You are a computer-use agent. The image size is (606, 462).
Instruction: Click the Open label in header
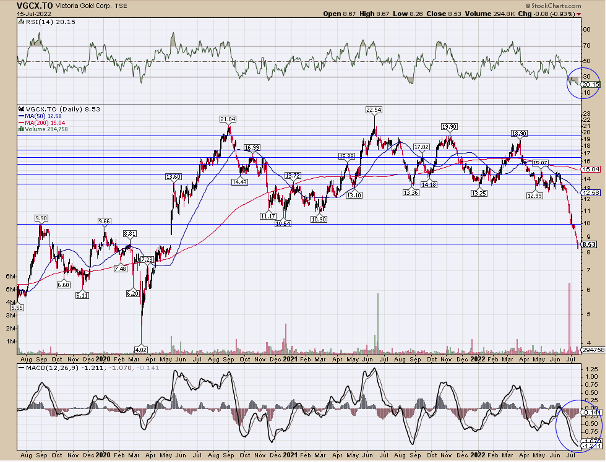pyautogui.click(x=332, y=14)
